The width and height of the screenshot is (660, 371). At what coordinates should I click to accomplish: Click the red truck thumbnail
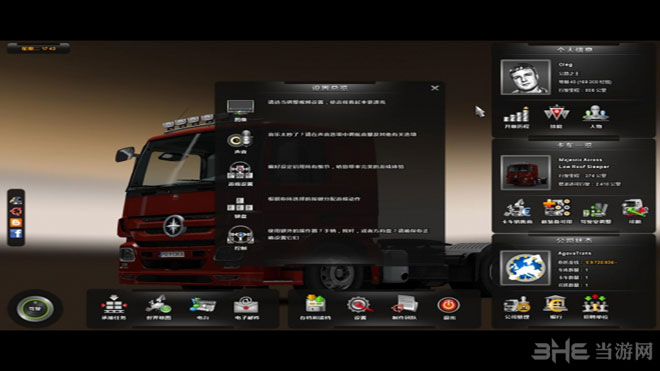pyautogui.click(x=525, y=173)
